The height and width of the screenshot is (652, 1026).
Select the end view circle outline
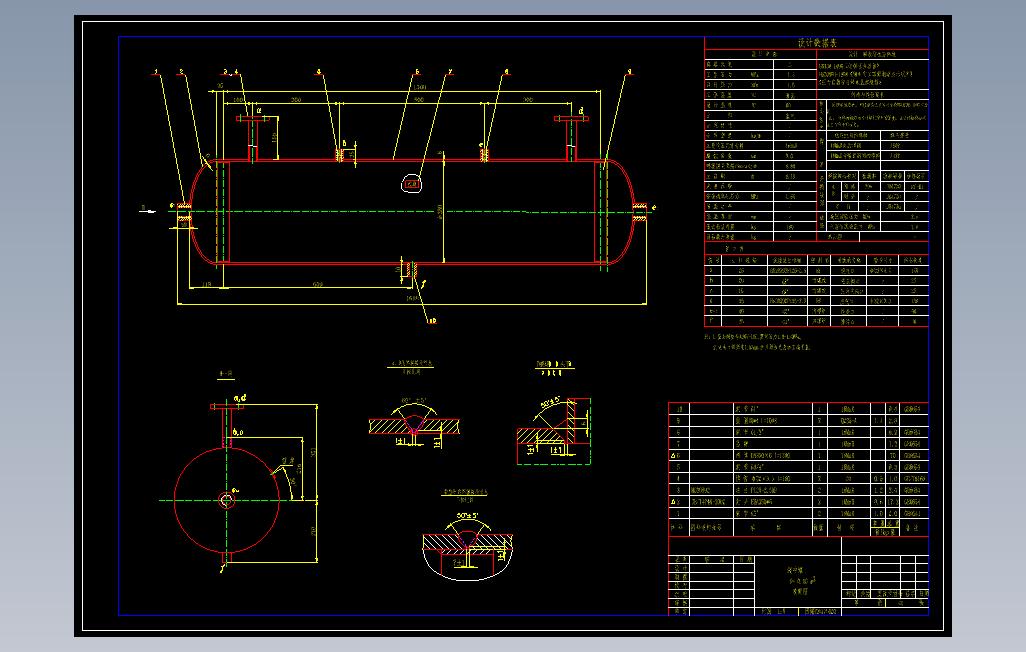pyautogui.click(x=227, y=501)
